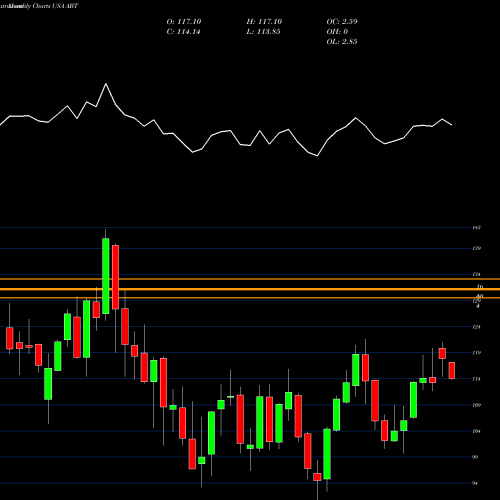Click the 109 price axis label
Screen dimensions: 500x500
pos(477,405)
